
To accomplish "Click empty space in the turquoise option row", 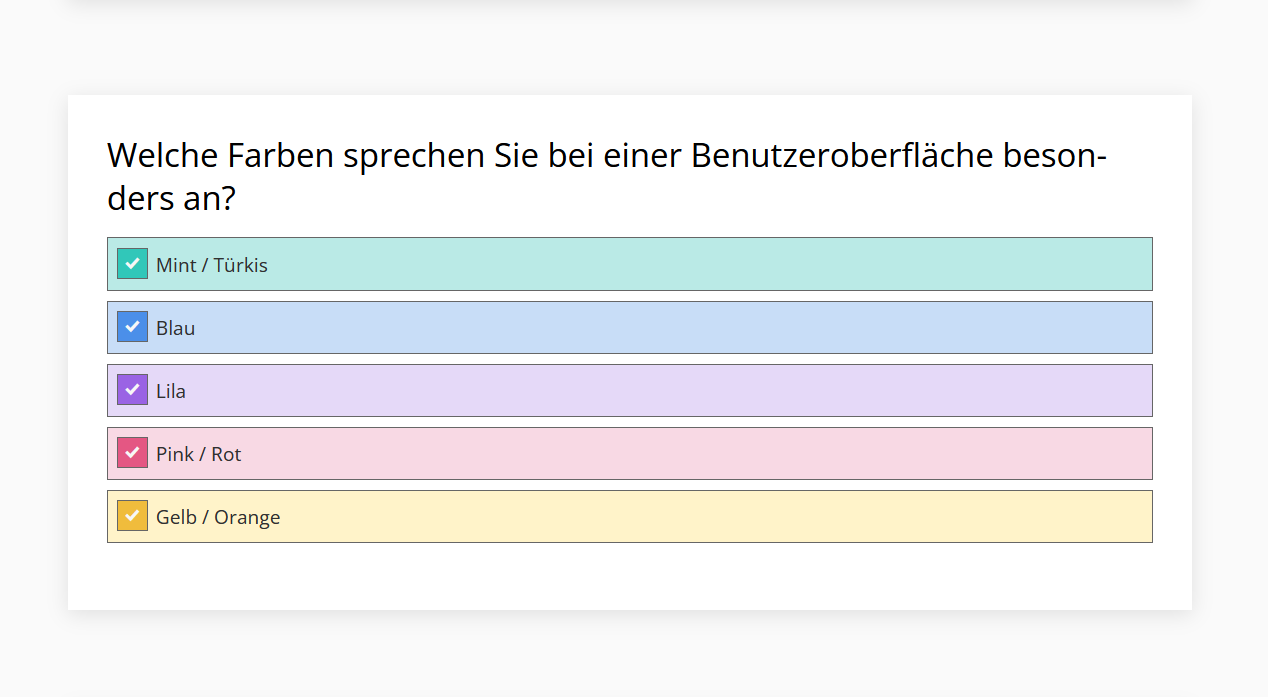I will (700, 264).
